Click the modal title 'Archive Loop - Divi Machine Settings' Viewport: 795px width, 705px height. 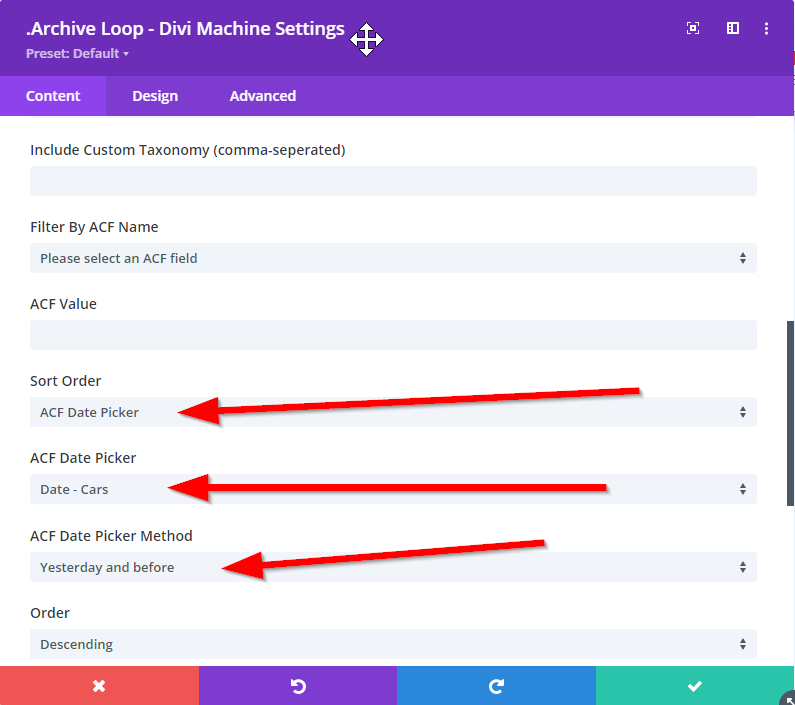click(185, 29)
